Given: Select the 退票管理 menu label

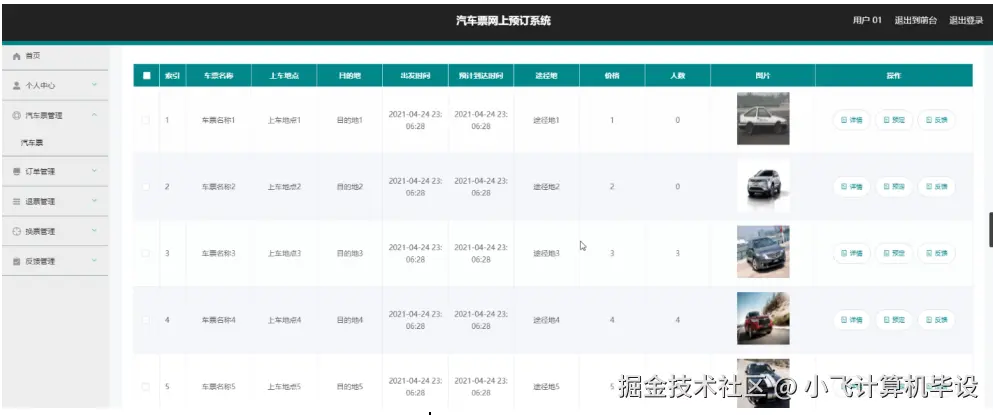Looking at the screenshot, I should [x=40, y=201].
